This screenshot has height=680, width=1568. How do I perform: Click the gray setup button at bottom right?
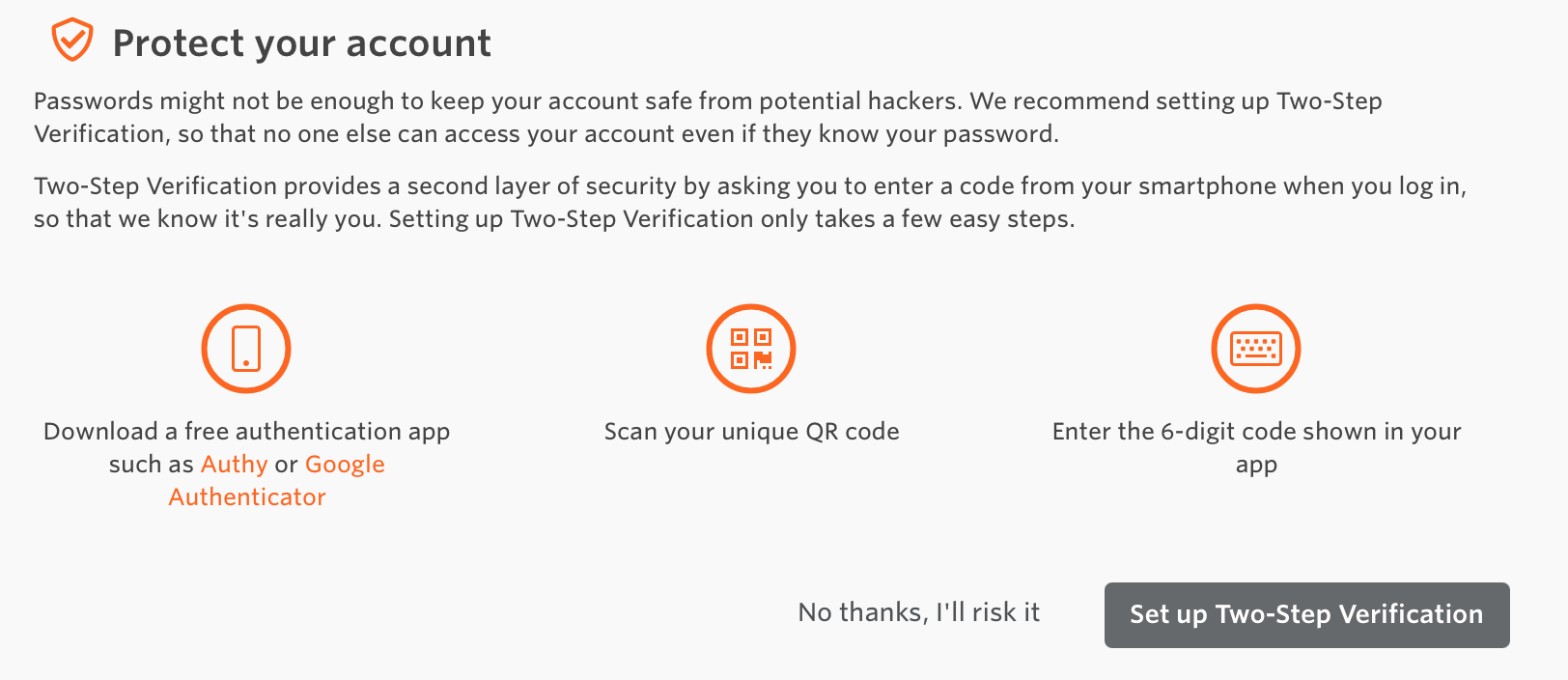click(x=1306, y=615)
